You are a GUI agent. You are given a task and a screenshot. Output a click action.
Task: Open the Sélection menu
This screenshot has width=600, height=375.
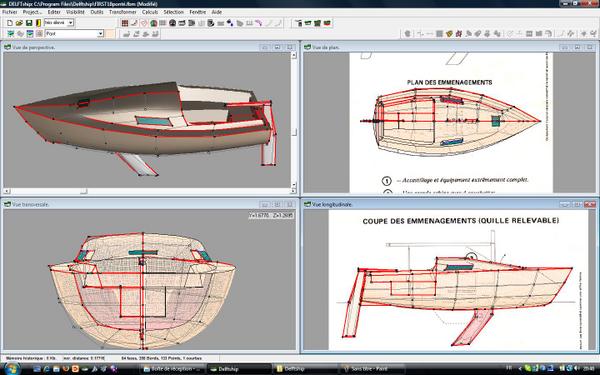(x=174, y=12)
